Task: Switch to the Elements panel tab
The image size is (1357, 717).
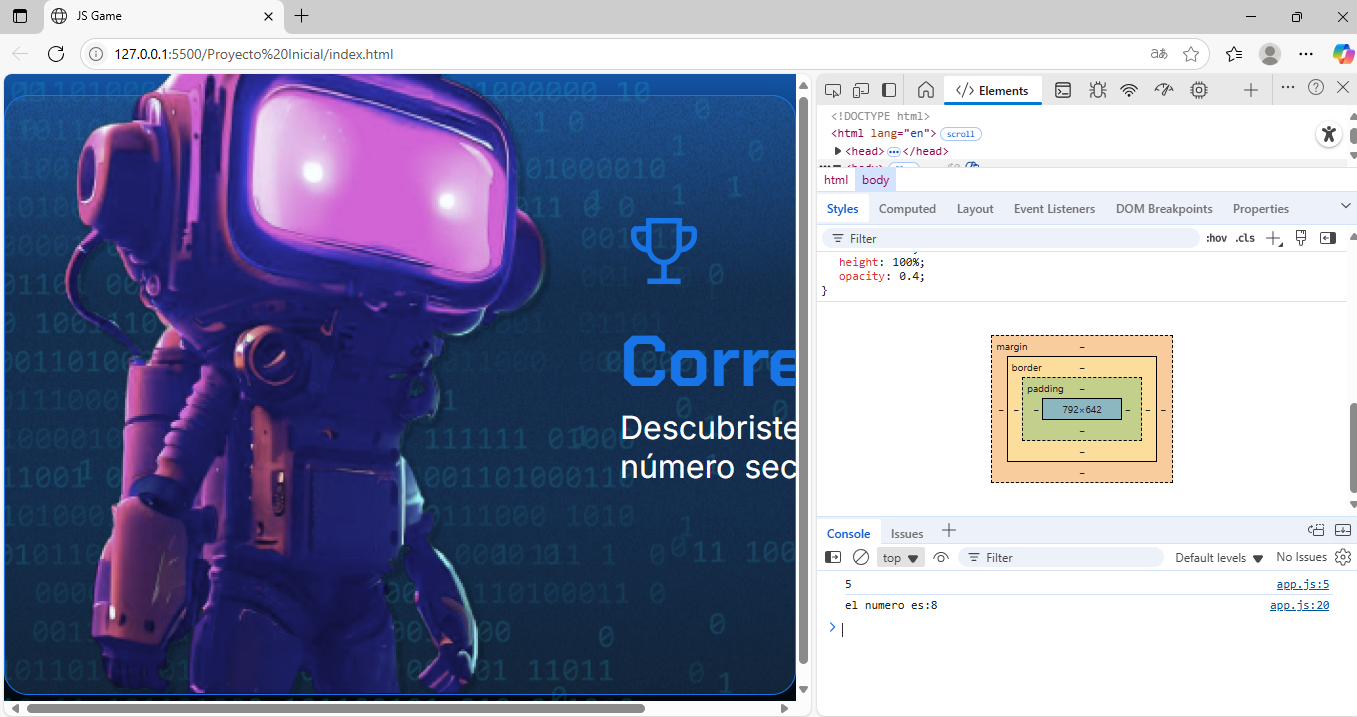Action: 993,90
